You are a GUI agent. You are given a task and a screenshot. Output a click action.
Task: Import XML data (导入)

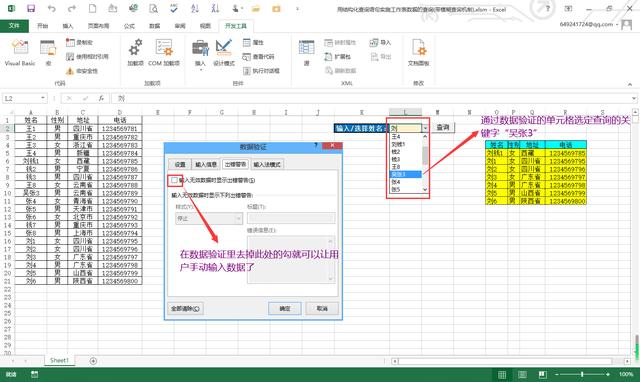[380, 42]
